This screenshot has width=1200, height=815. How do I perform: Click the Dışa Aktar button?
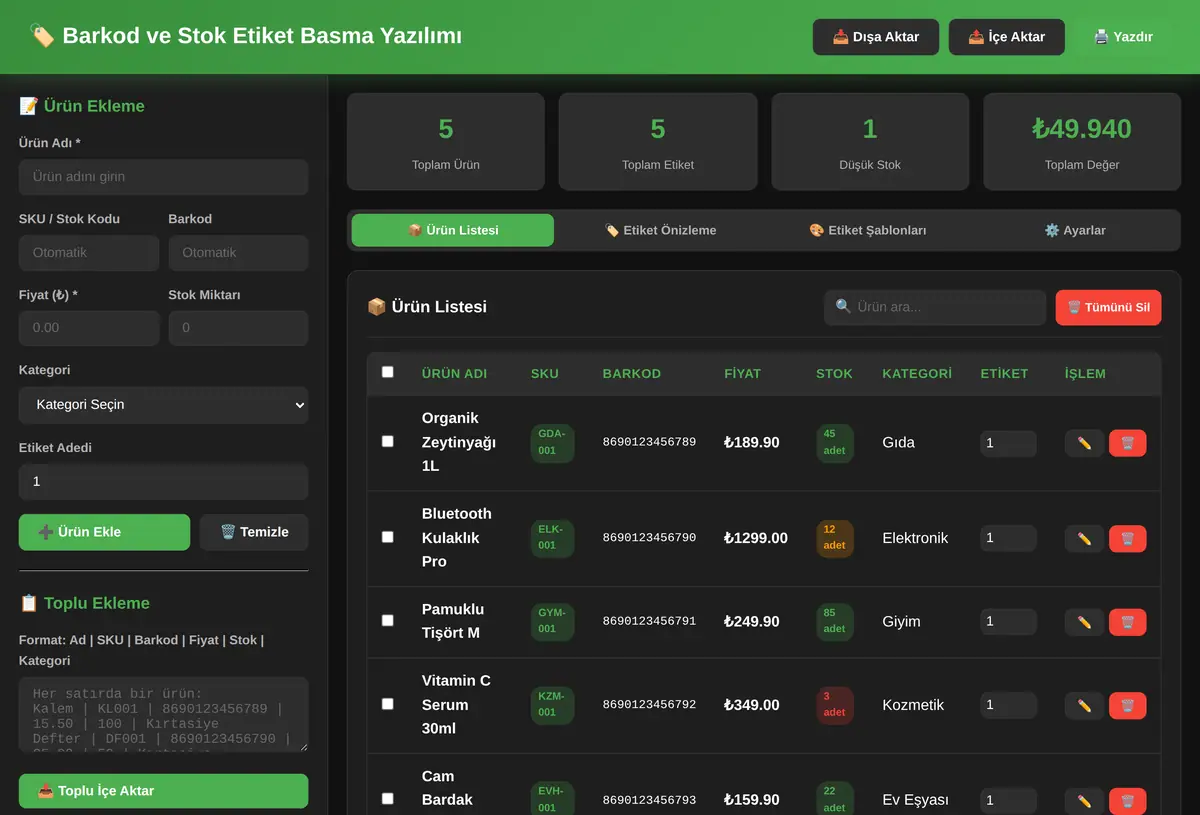[876, 37]
